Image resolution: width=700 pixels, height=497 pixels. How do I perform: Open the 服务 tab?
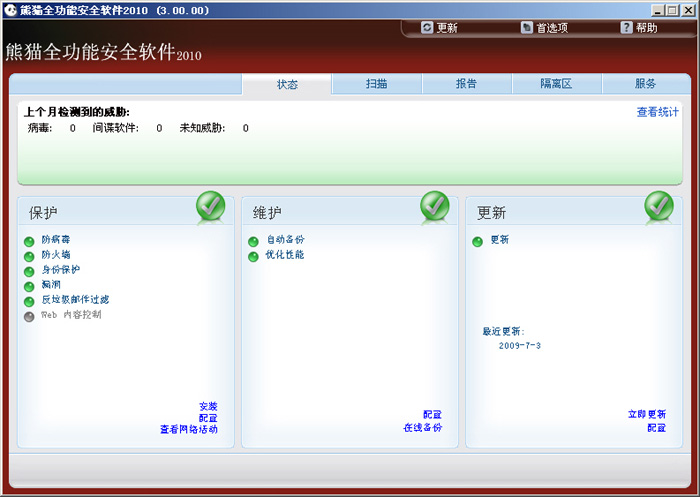(x=646, y=84)
